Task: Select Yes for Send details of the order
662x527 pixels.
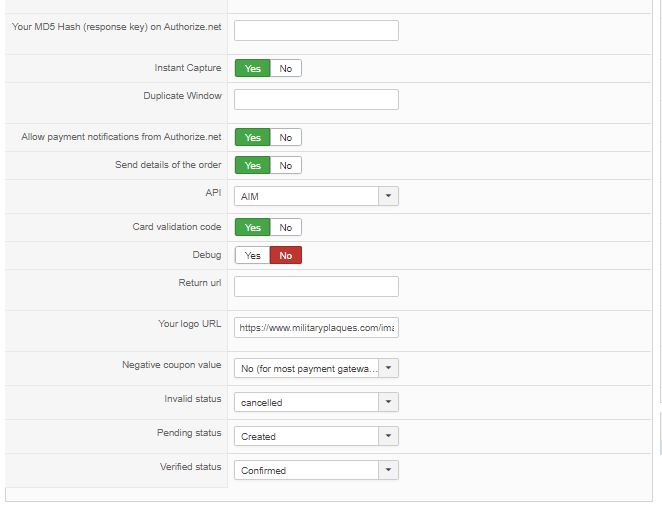Action: [252, 165]
